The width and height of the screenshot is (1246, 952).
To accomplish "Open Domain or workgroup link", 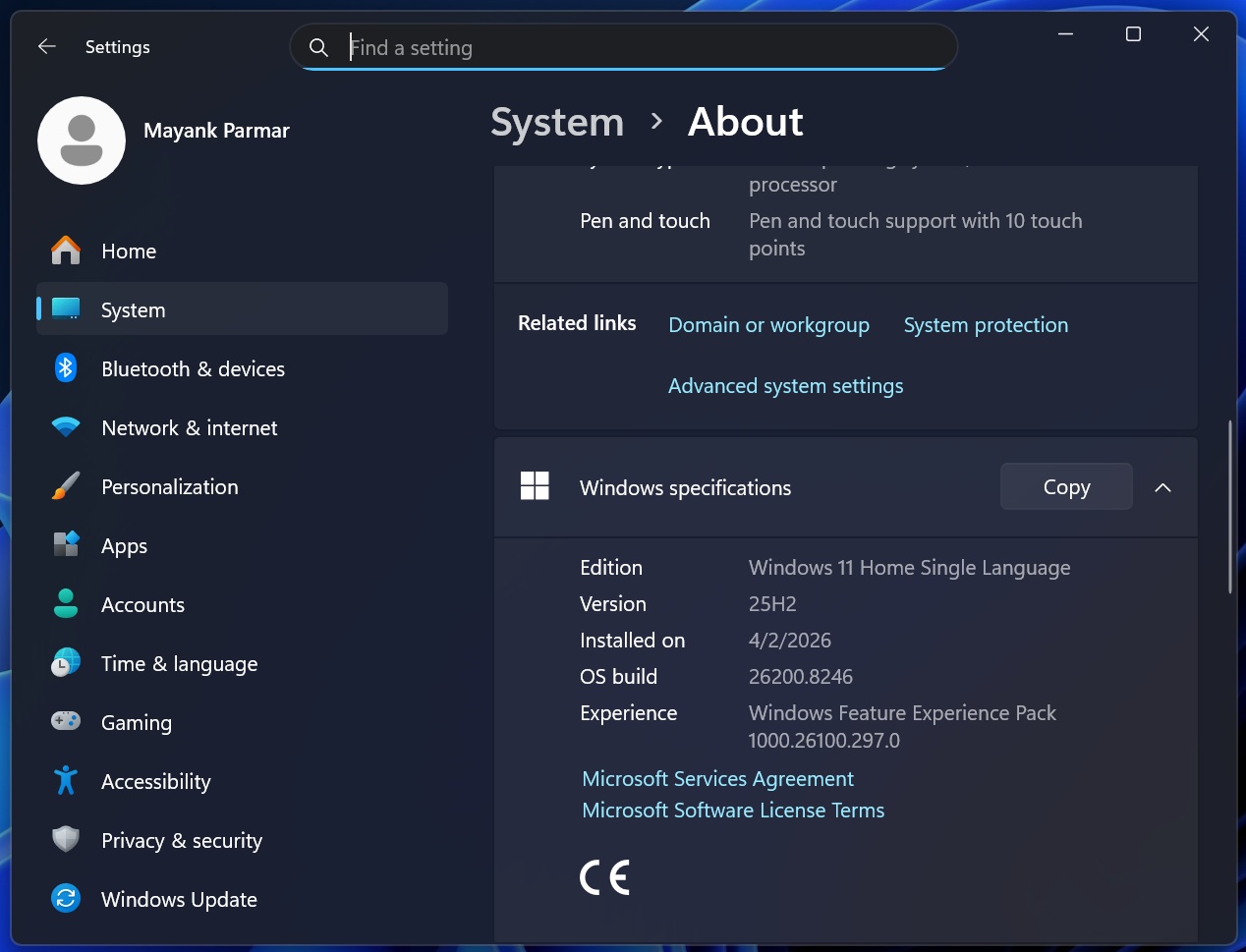I will pos(768,325).
